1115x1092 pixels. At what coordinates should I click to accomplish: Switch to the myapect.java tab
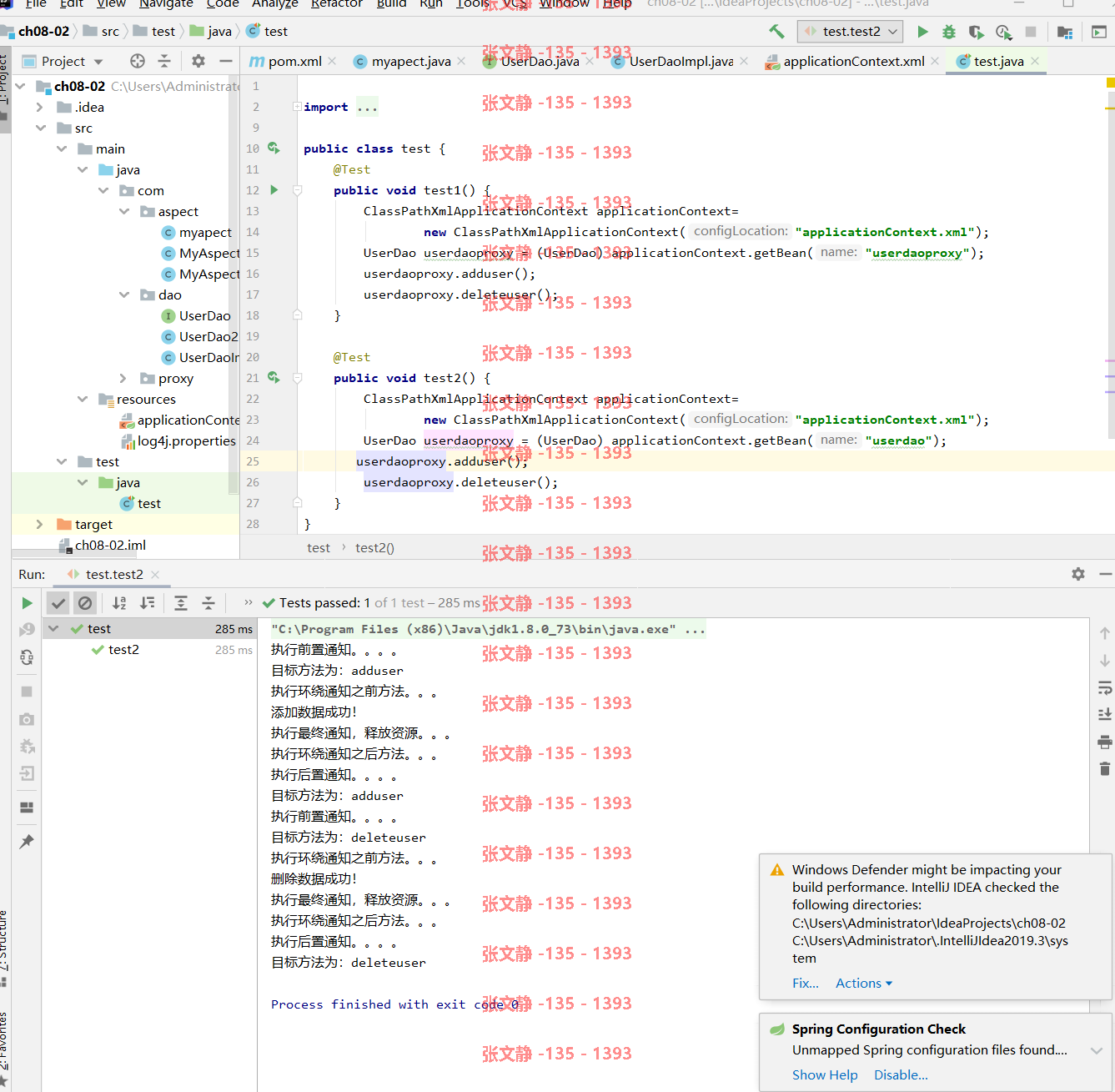coord(410,61)
